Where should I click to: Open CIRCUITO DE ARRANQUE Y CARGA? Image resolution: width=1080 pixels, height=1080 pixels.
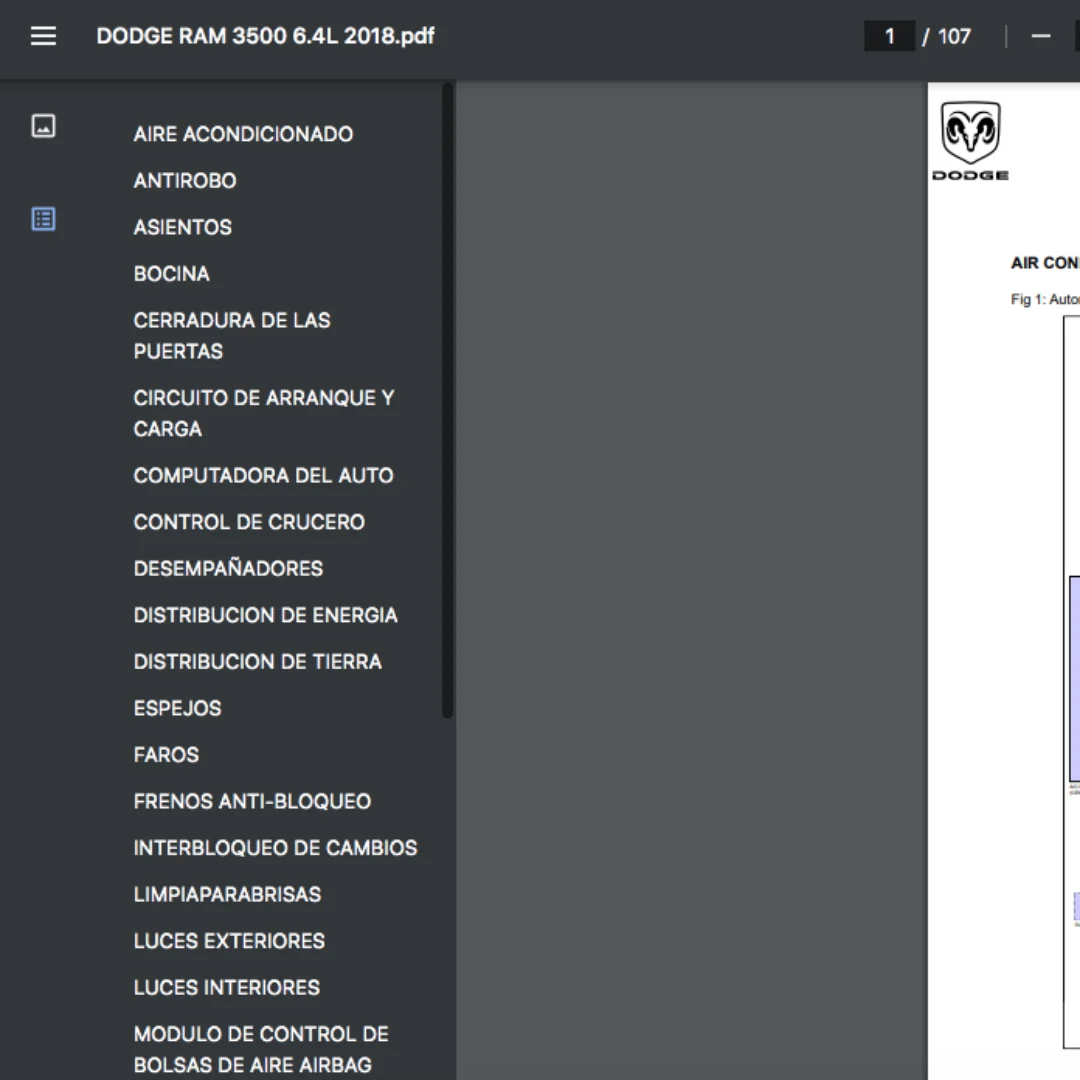[264, 413]
